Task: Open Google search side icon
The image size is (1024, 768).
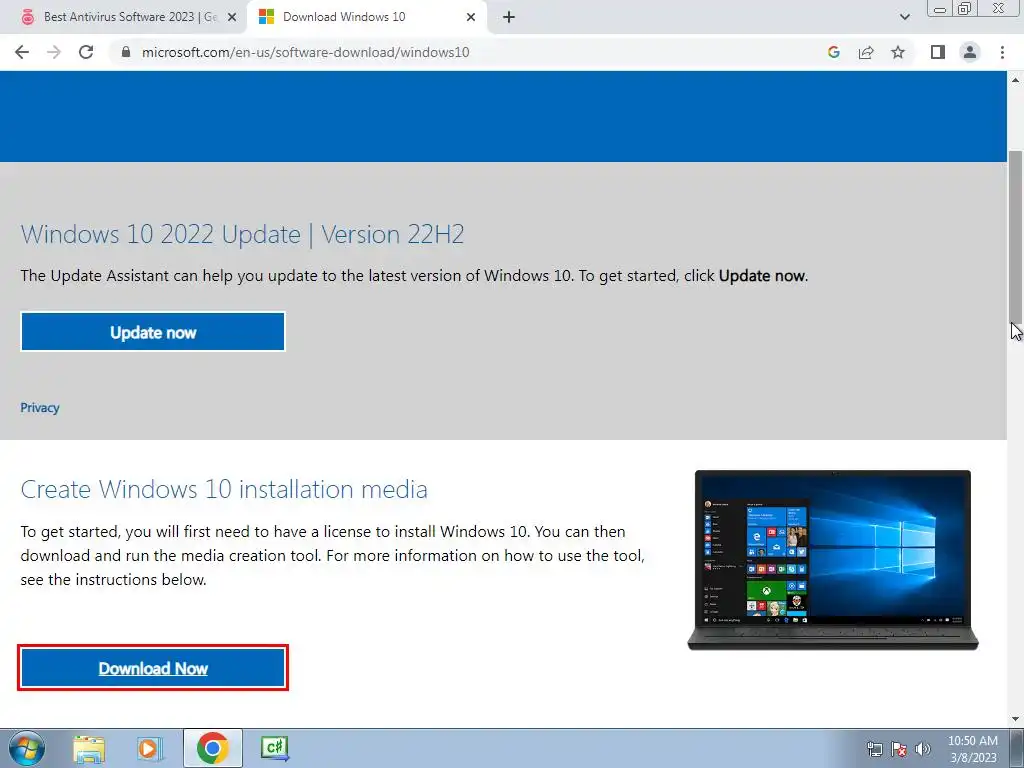Action: [x=833, y=52]
